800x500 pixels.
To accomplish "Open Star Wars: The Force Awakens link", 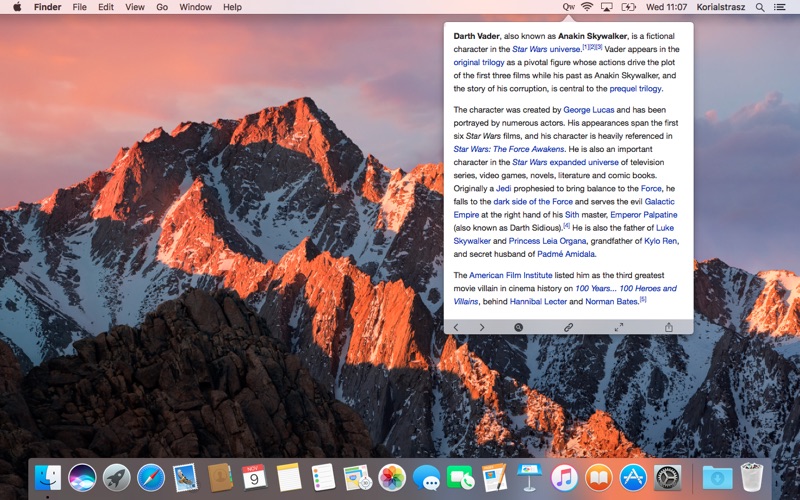I will (x=509, y=149).
